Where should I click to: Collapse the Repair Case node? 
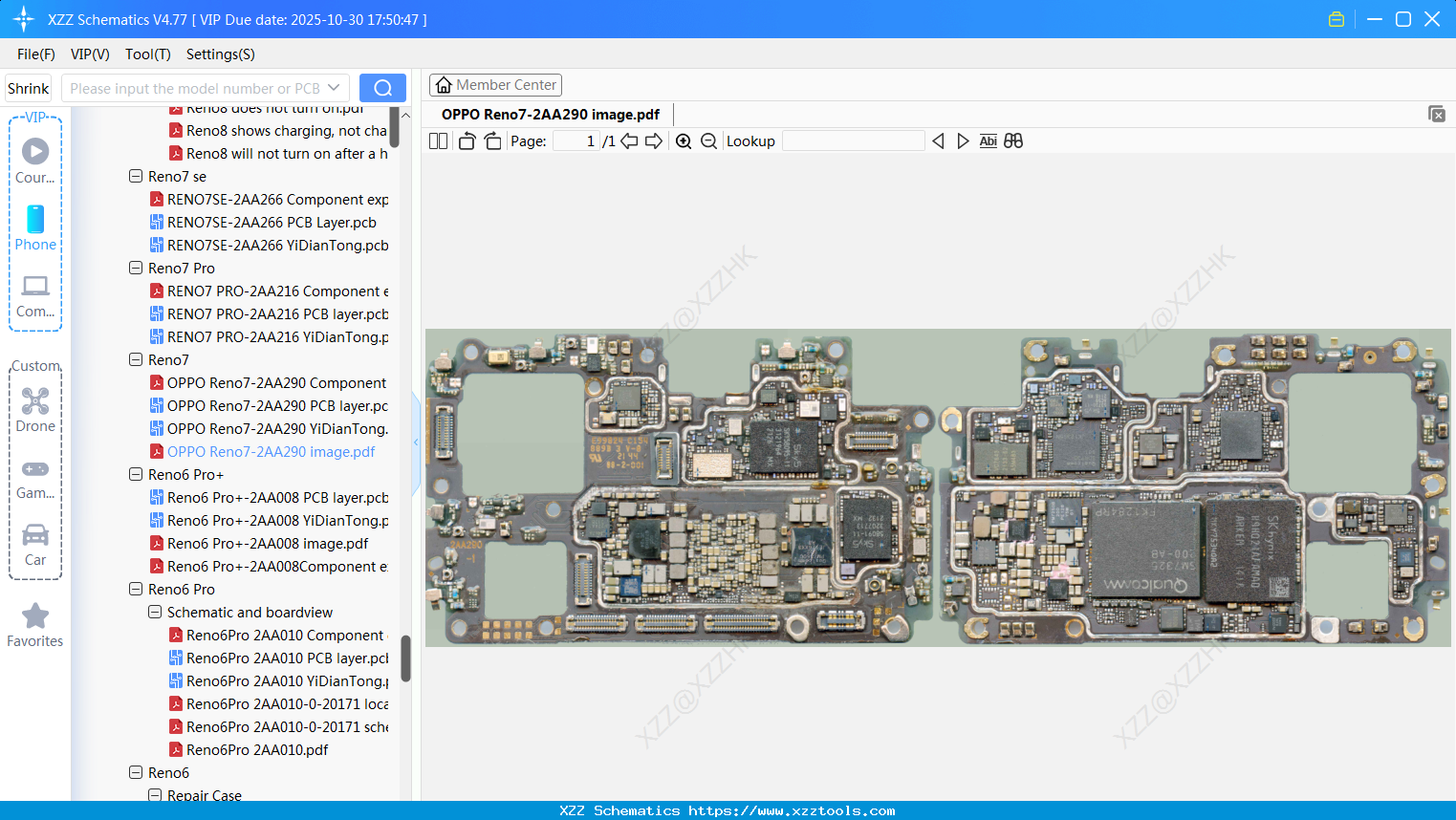(x=155, y=794)
